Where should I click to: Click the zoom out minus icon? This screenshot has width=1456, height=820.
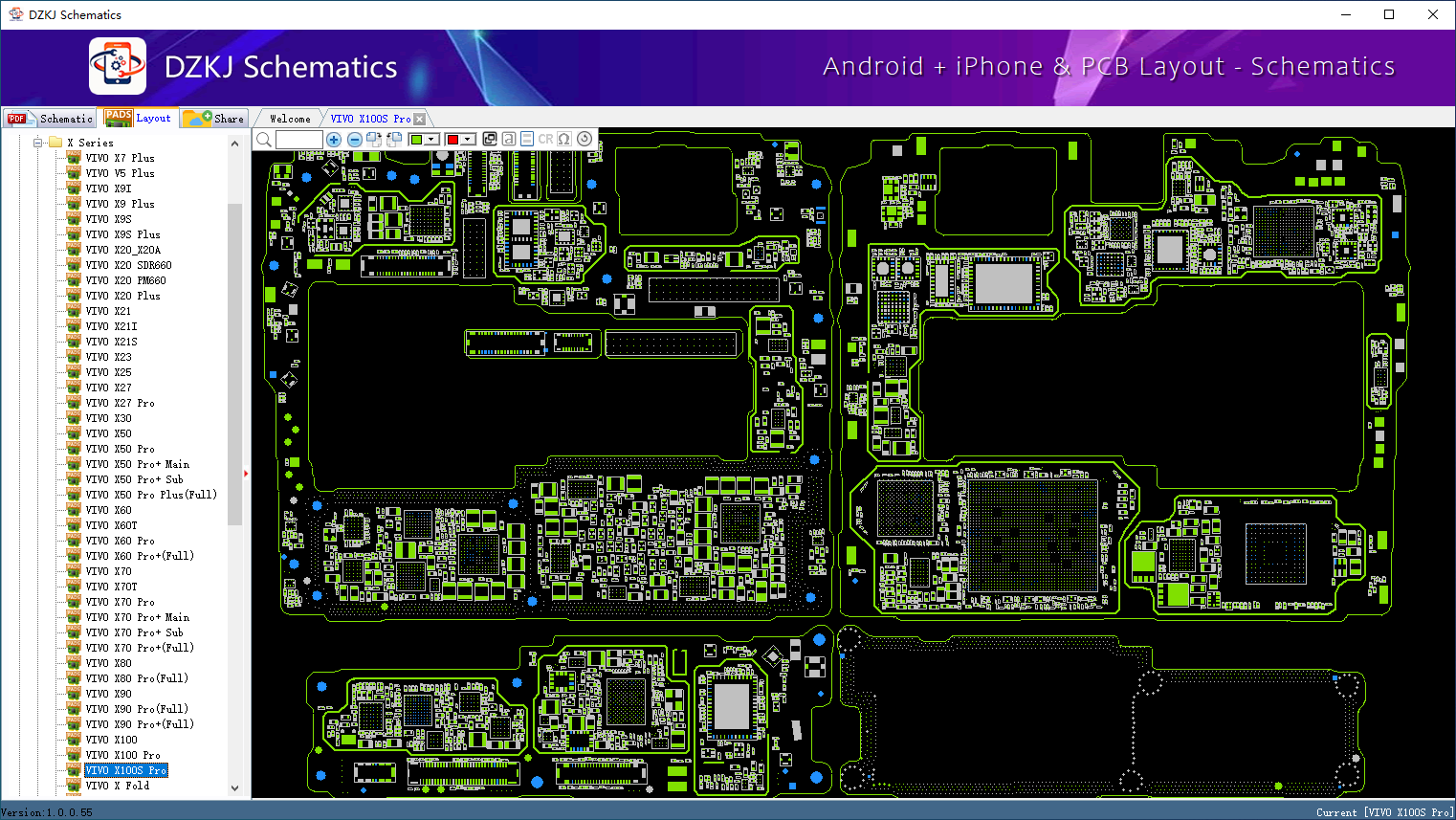pyautogui.click(x=354, y=140)
